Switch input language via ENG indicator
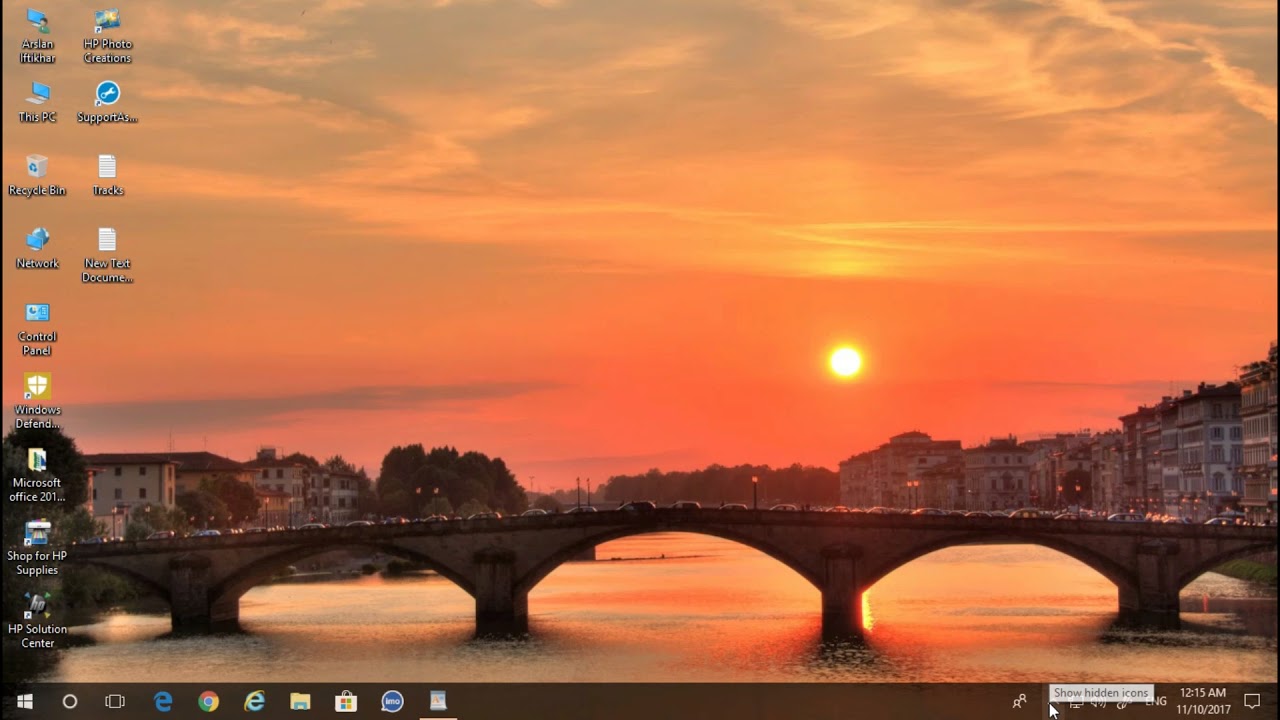Screen dimensions: 1280x720 pos(1156,702)
